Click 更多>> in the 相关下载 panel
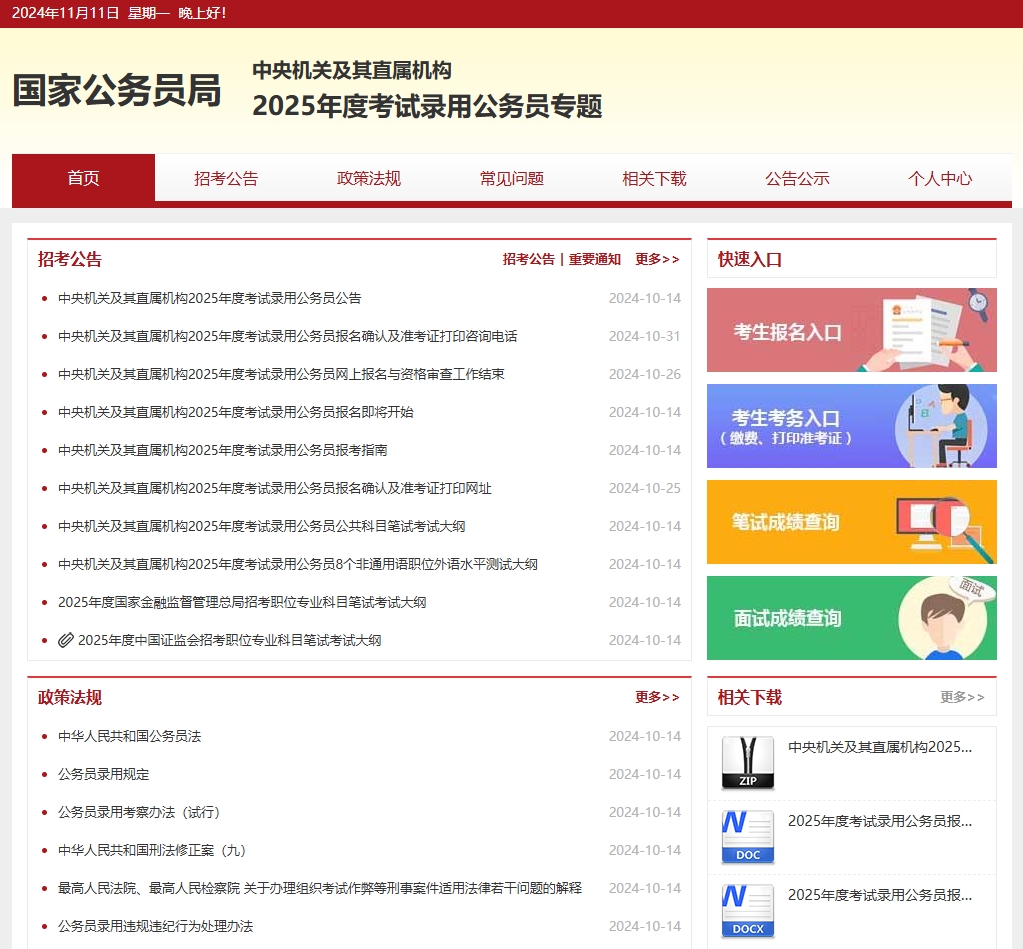Viewport: 1023px width, 949px height. (x=964, y=697)
